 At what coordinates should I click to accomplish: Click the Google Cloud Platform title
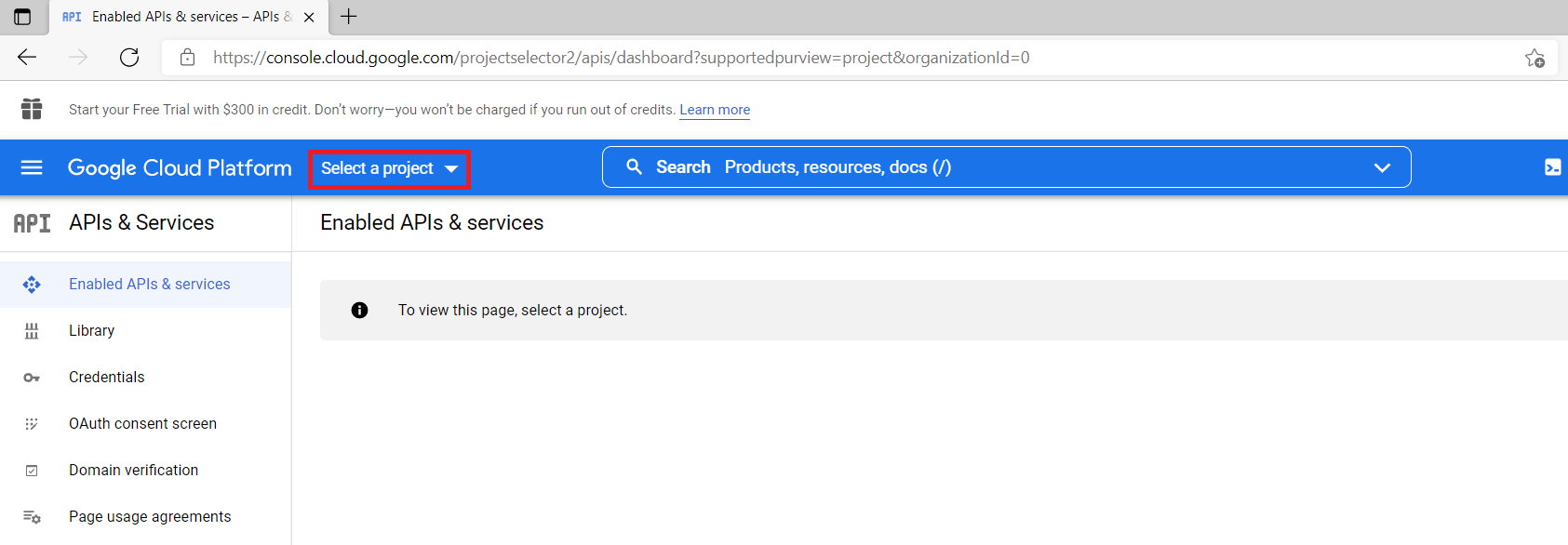tap(180, 168)
